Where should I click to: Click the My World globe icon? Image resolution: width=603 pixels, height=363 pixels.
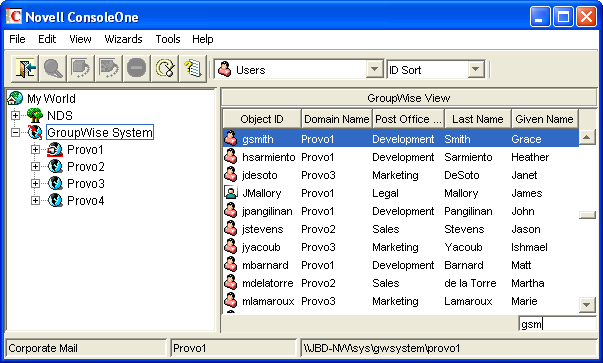click(x=15, y=98)
